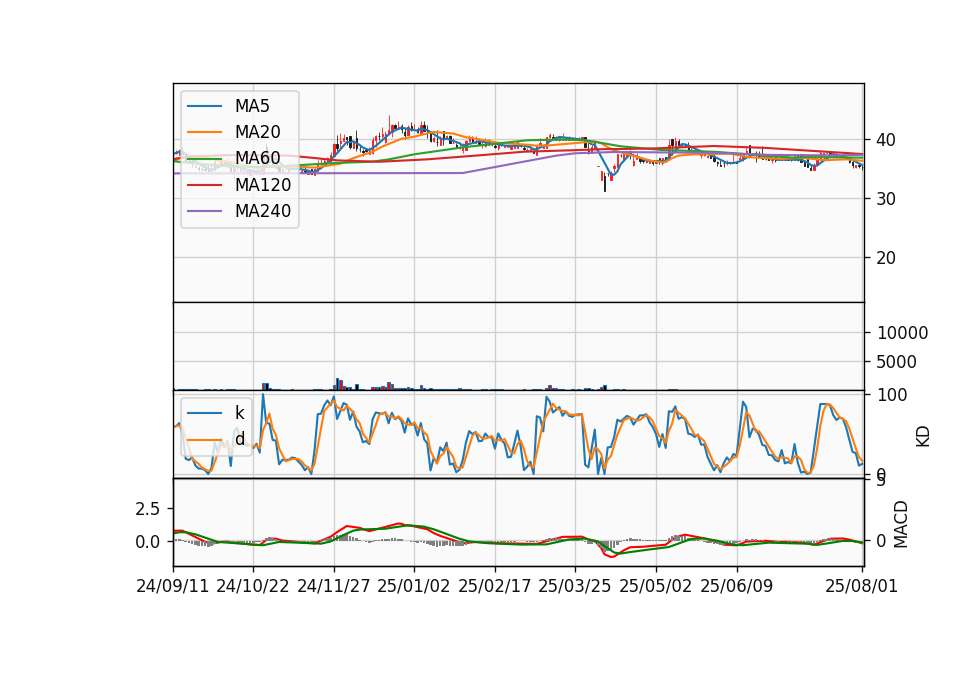
Task: Click the MACD axis title
Action: pos(901,524)
